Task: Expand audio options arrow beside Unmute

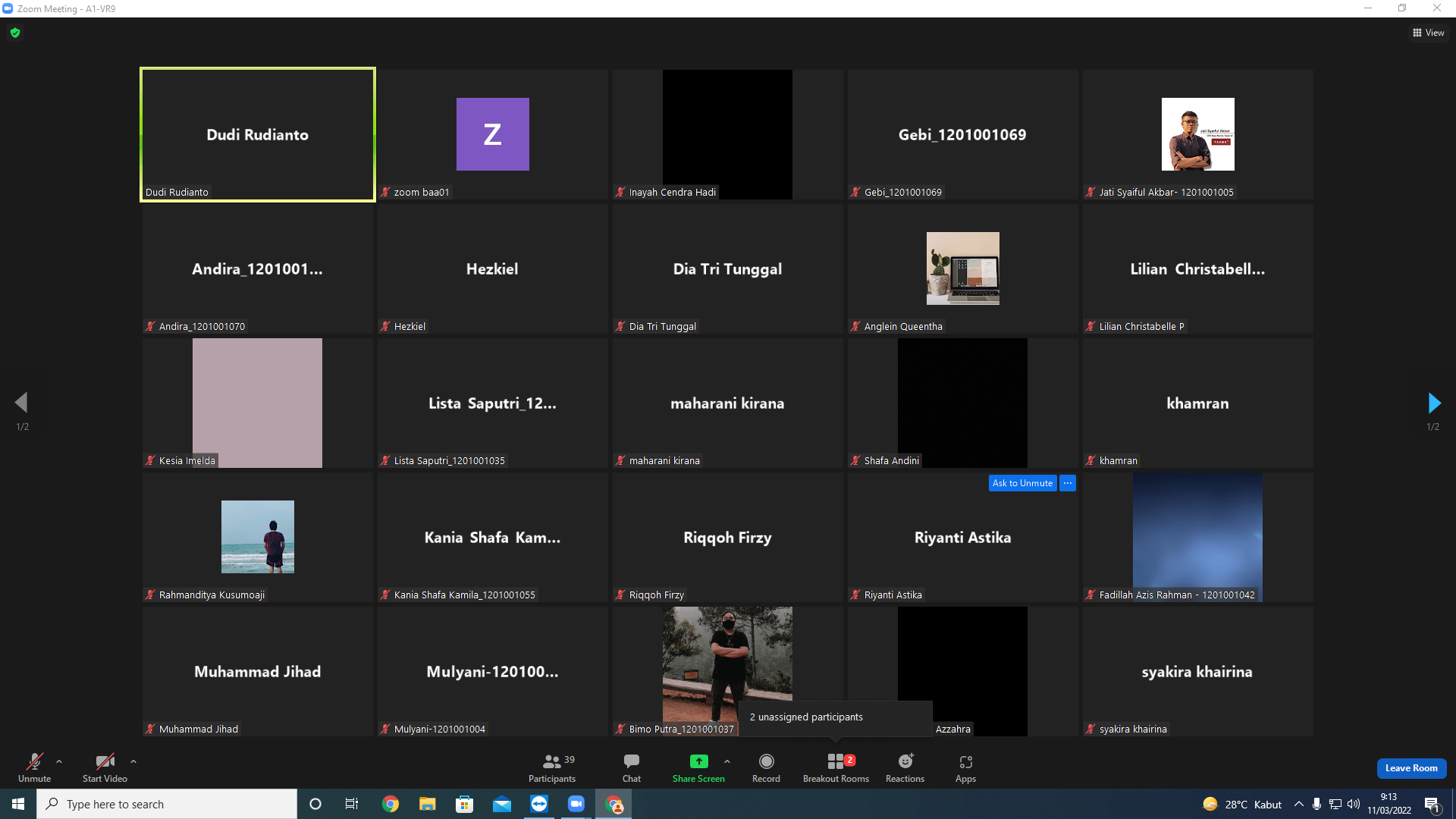Action: click(59, 761)
